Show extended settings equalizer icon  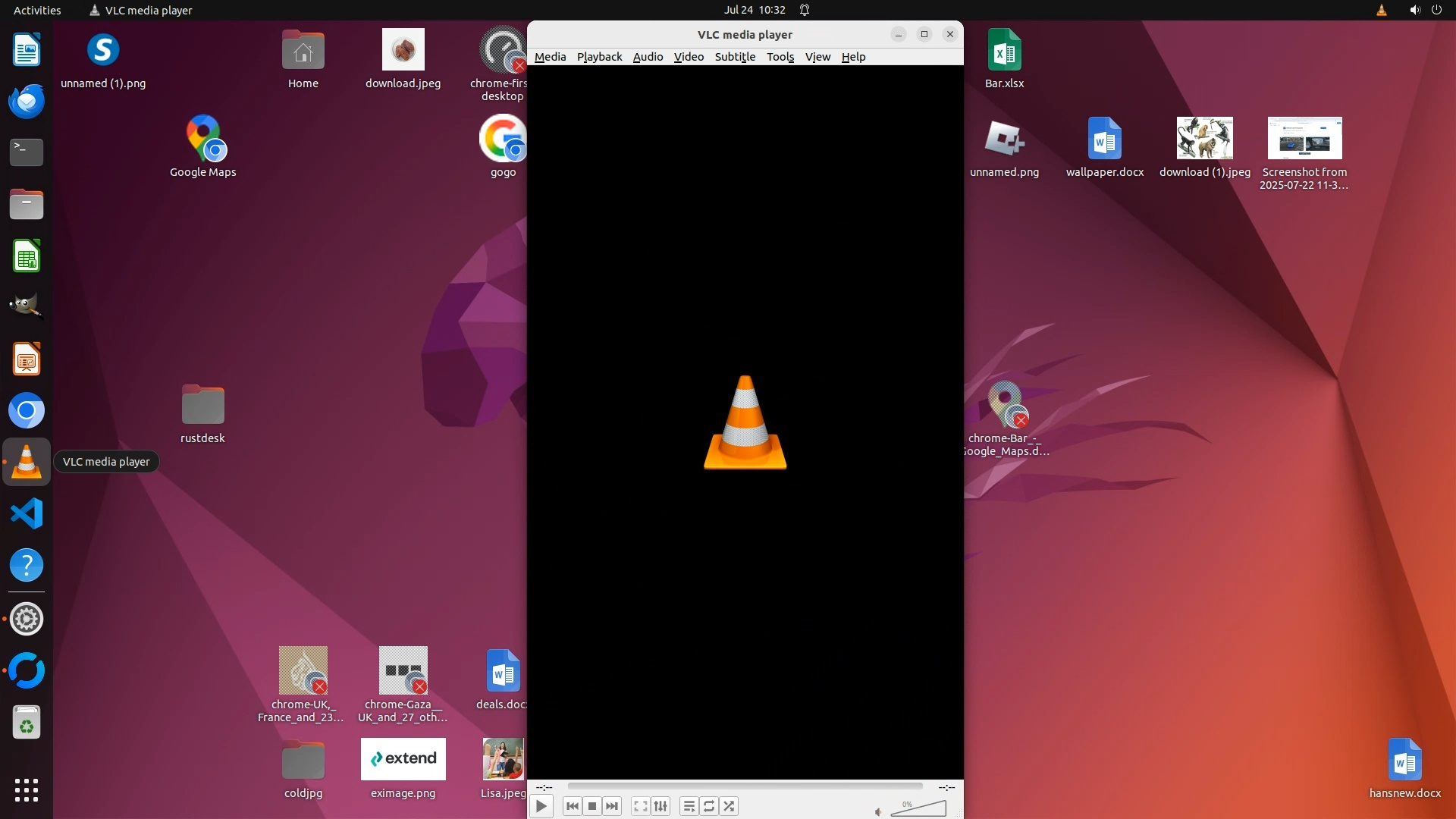coord(661,806)
